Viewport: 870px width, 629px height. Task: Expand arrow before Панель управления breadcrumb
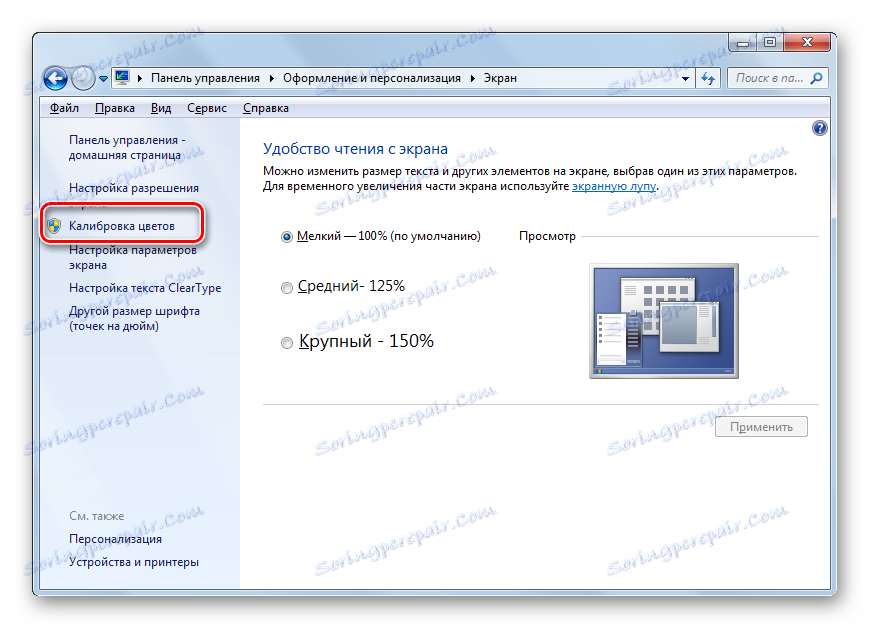[140, 78]
